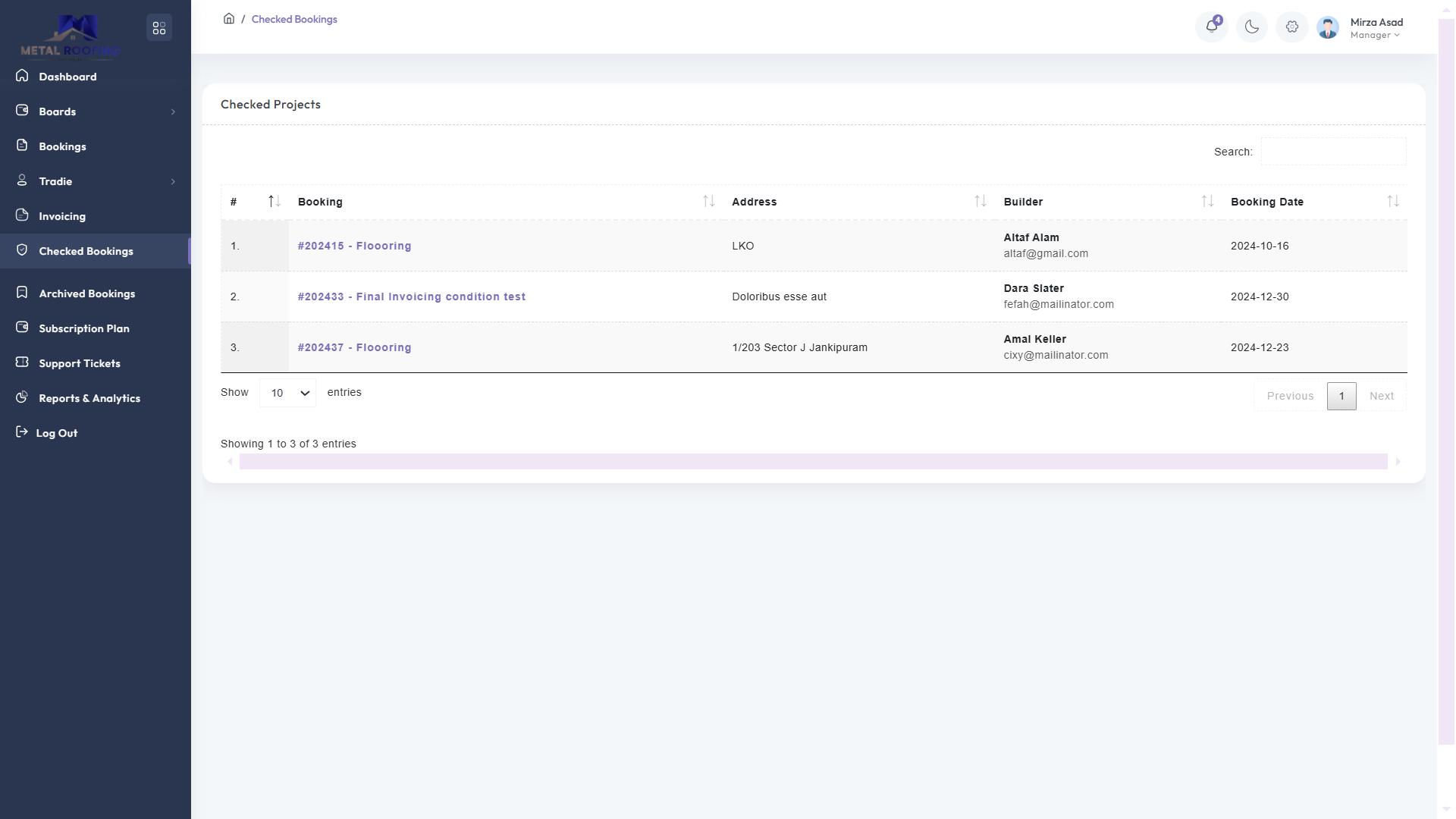Open Mirza Asad Manager user menu

(1376, 28)
